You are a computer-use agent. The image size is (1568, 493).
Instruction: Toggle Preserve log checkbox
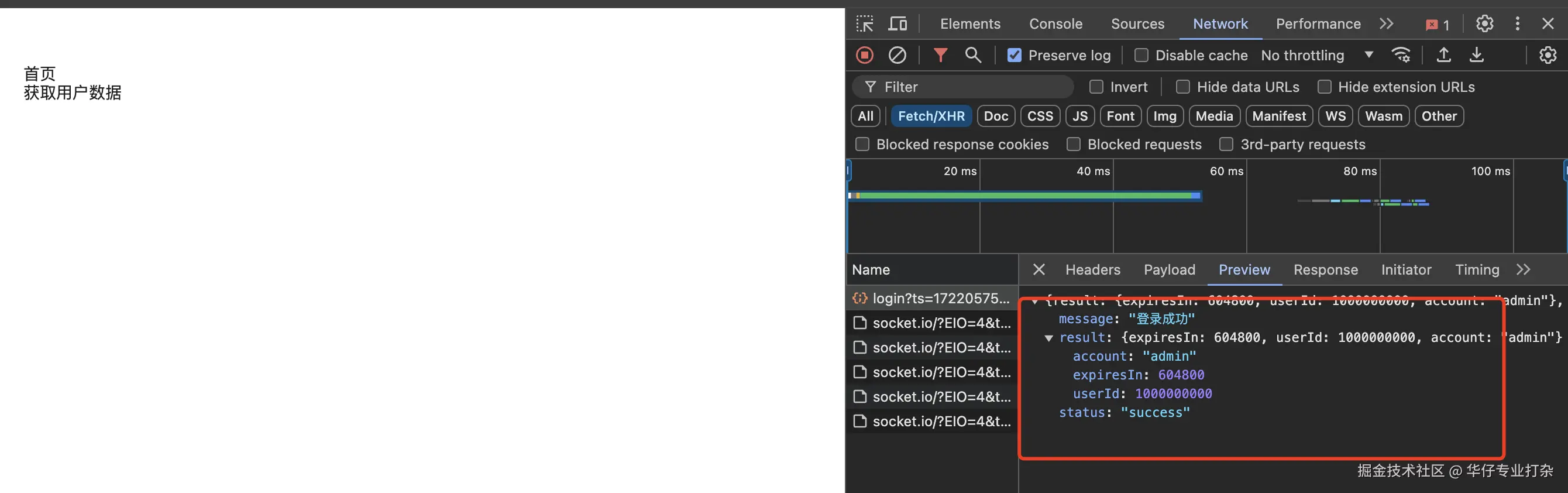(x=1014, y=56)
